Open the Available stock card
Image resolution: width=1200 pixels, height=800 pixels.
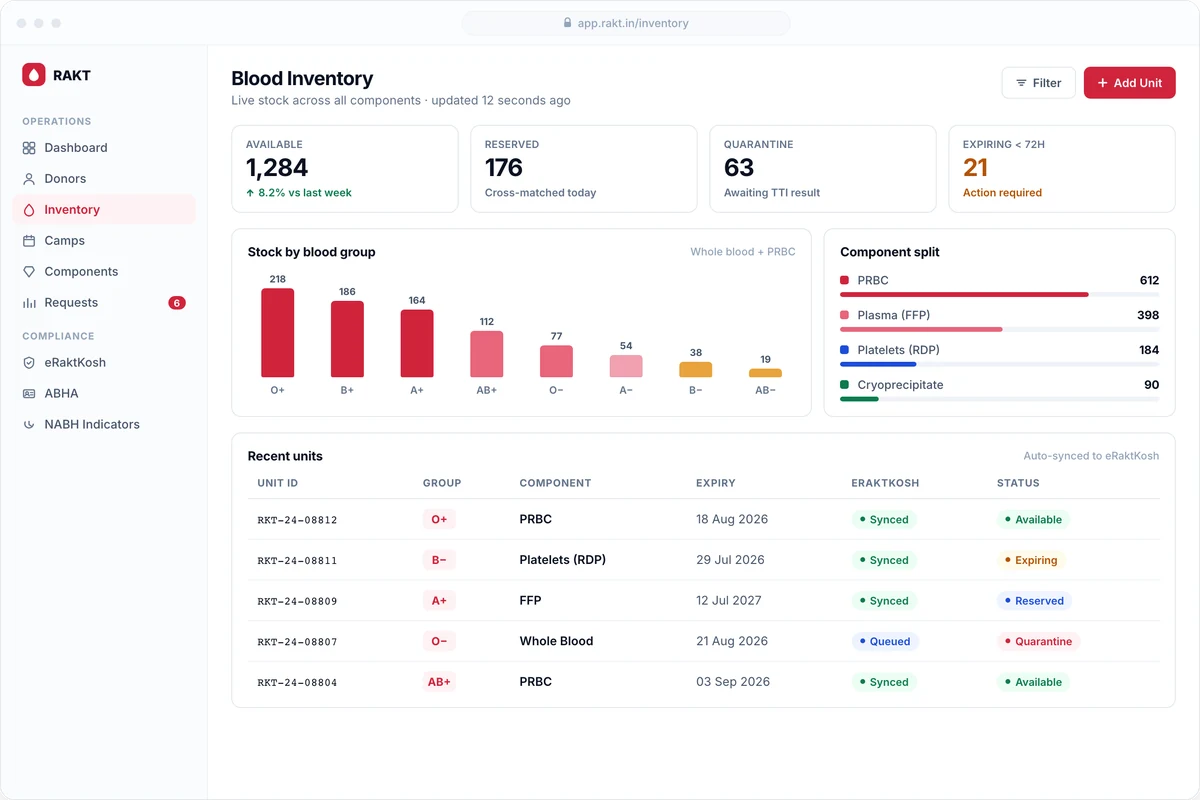[x=345, y=169]
